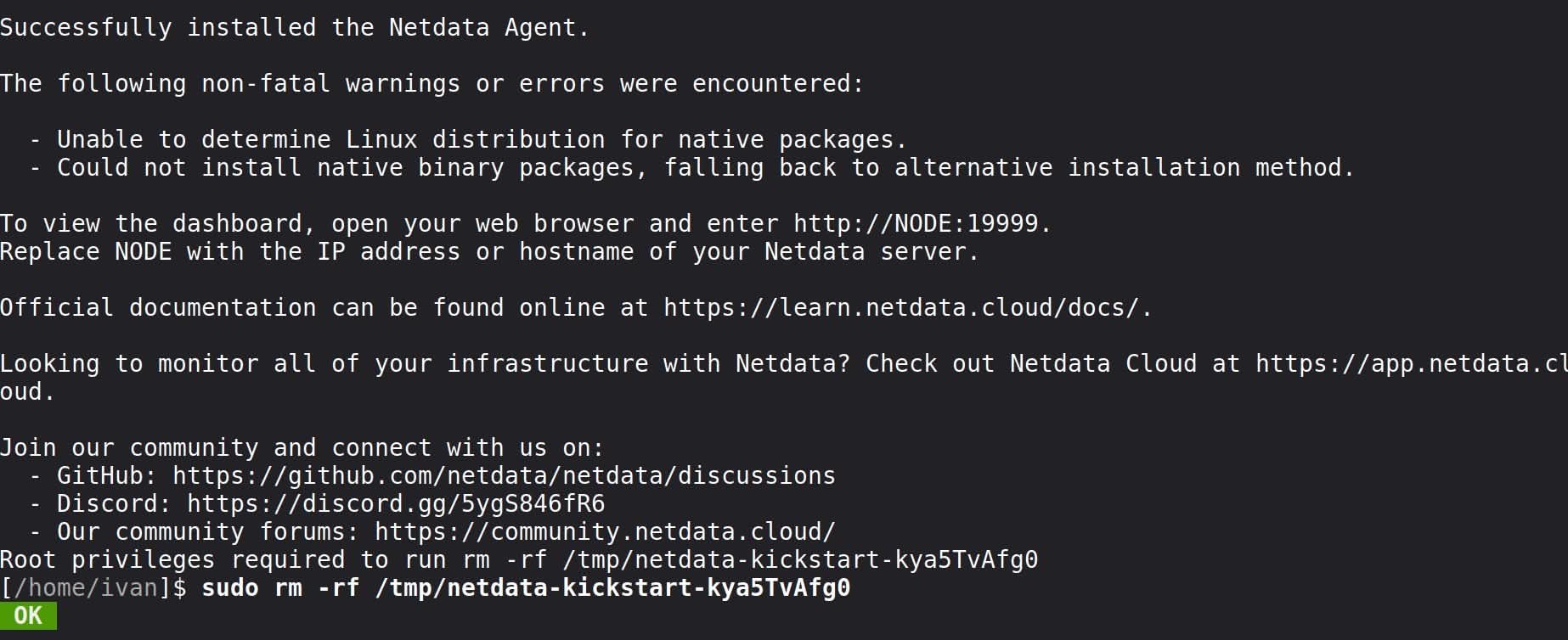The height and width of the screenshot is (640, 1568).
Task: Click the bold sudo rm -rf command
Action: tap(525, 587)
